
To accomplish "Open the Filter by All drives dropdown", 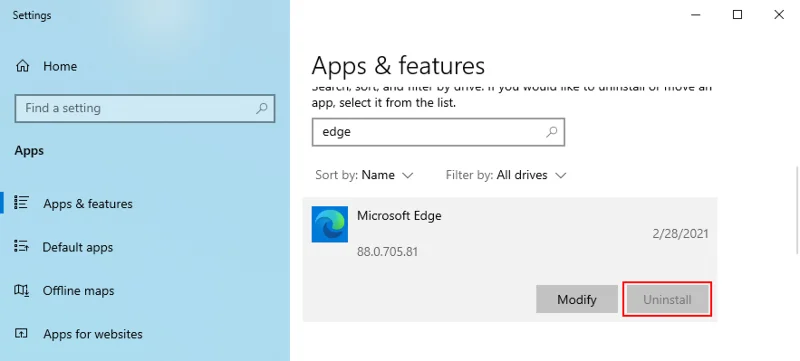I will (x=506, y=175).
